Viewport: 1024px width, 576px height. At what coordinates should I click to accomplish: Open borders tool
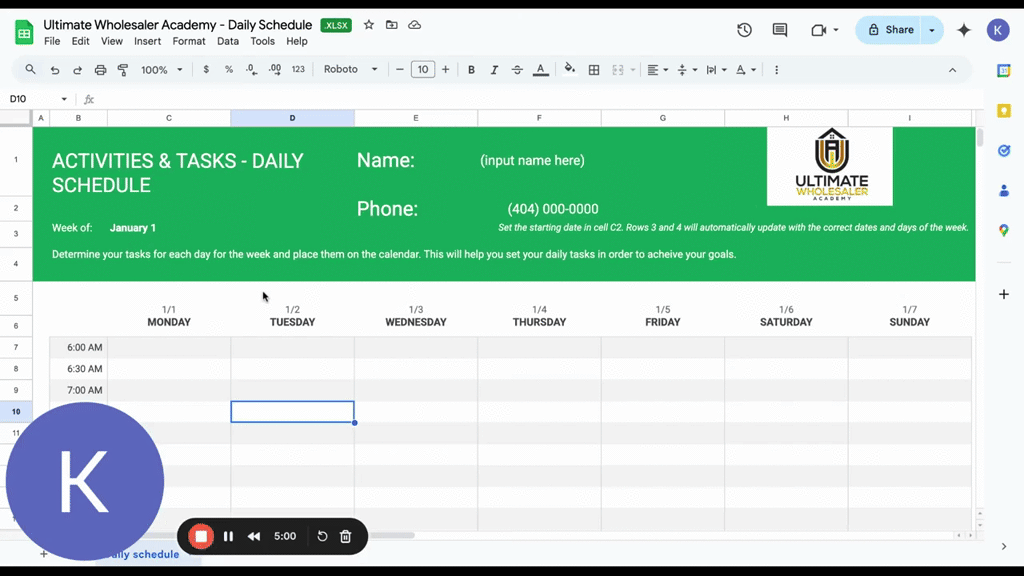(594, 70)
